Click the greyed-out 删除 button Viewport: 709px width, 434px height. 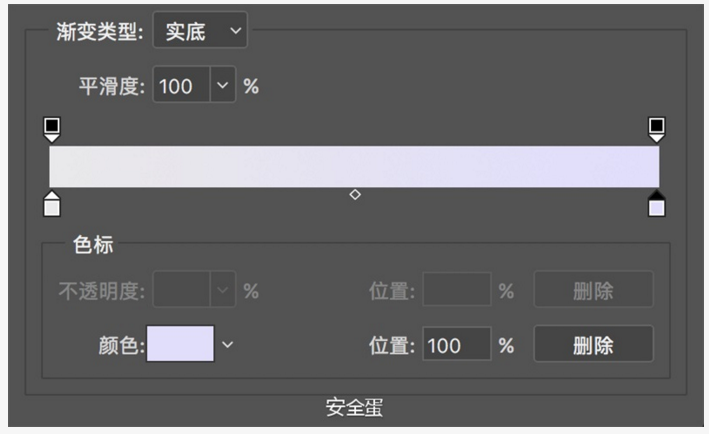coord(593,291)
